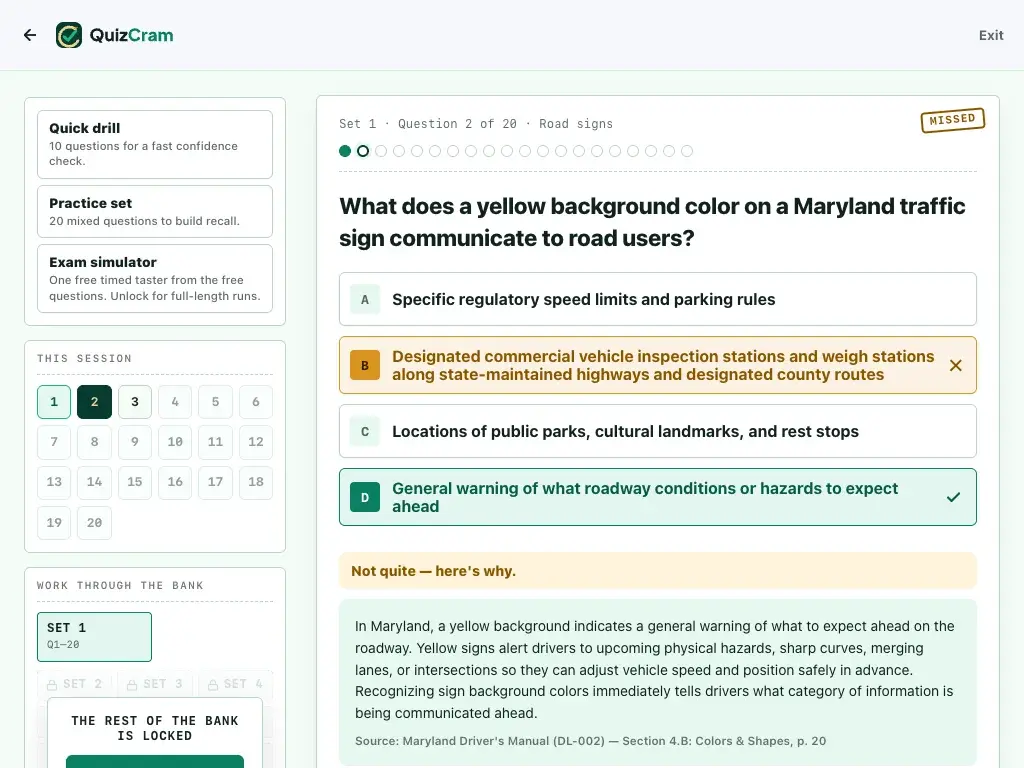Click the A letter badge
The height and width of the screenshot is (768, 1024).
365,299
